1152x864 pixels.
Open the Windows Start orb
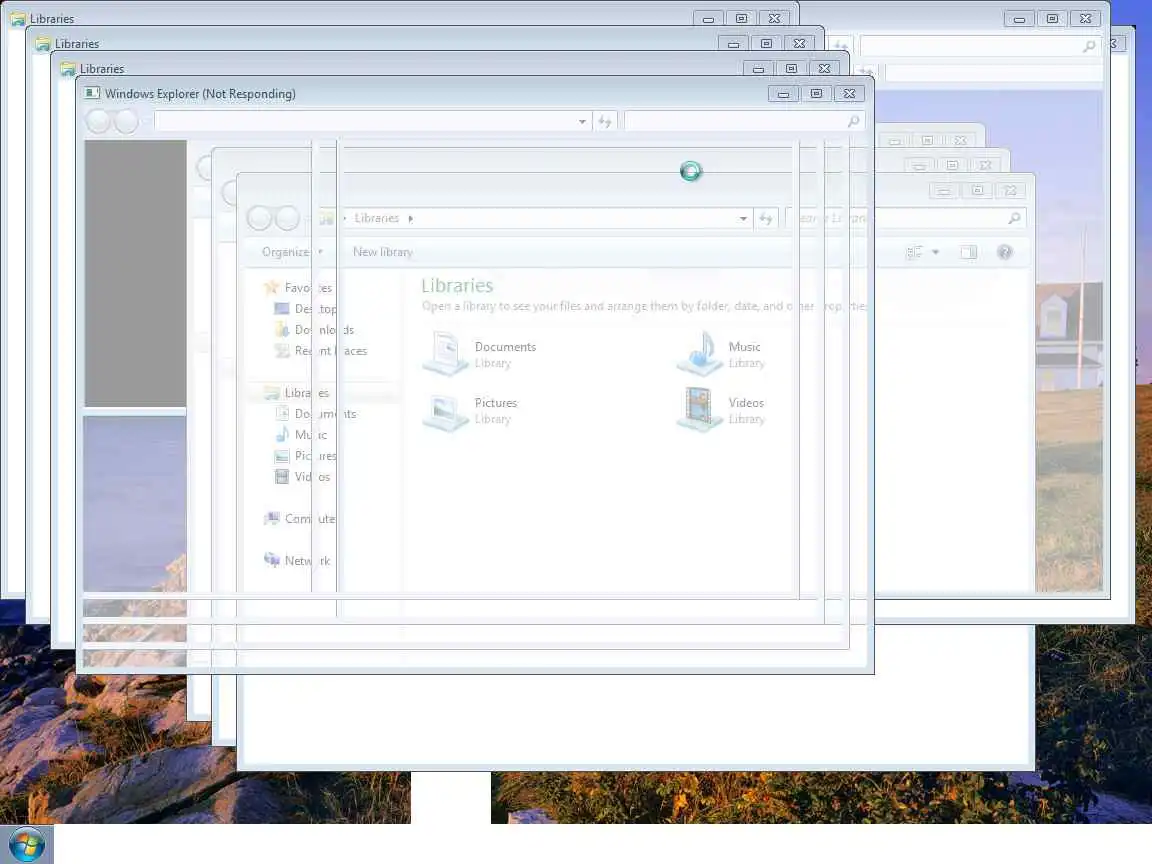[26, 844]
